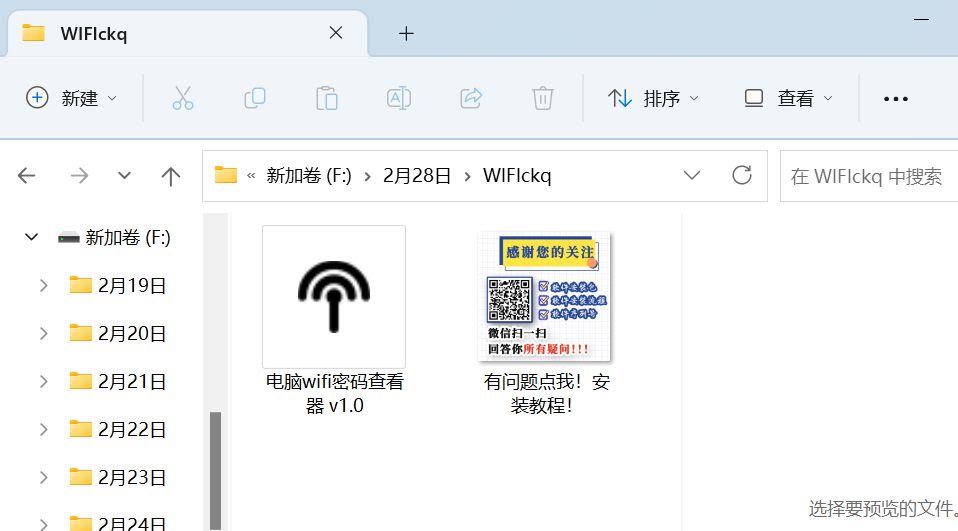Click file name 有问题点我！安装教程！

click(x=546, y=394)
